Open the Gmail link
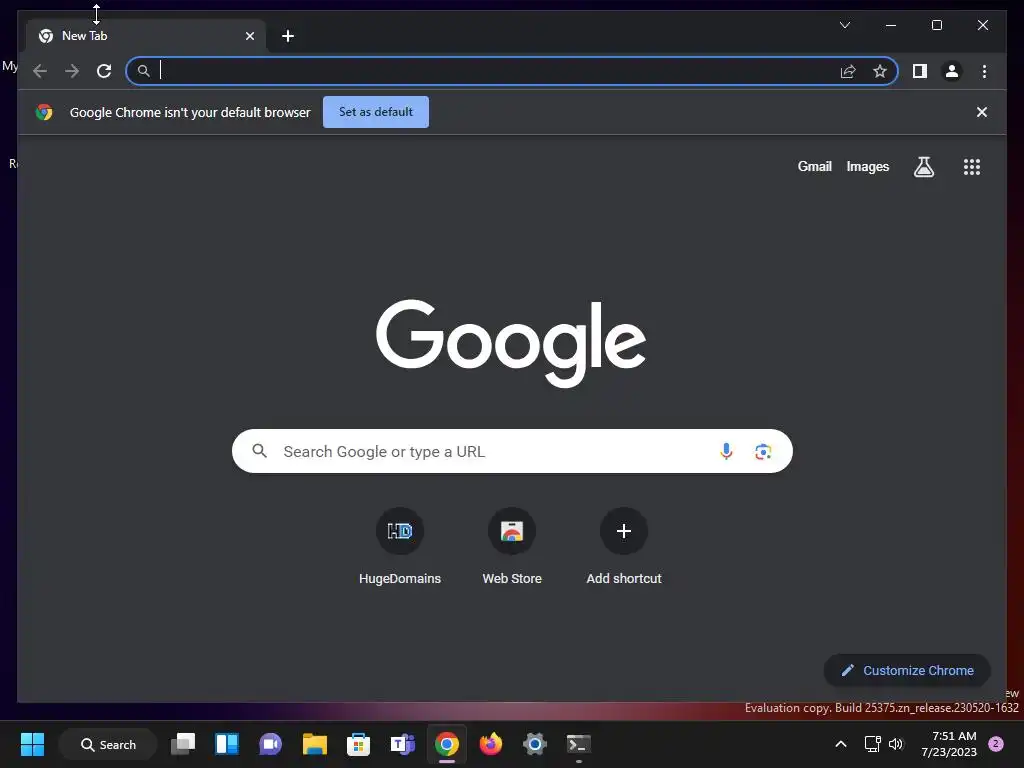 pyautogui.click(x=814, y=167)
